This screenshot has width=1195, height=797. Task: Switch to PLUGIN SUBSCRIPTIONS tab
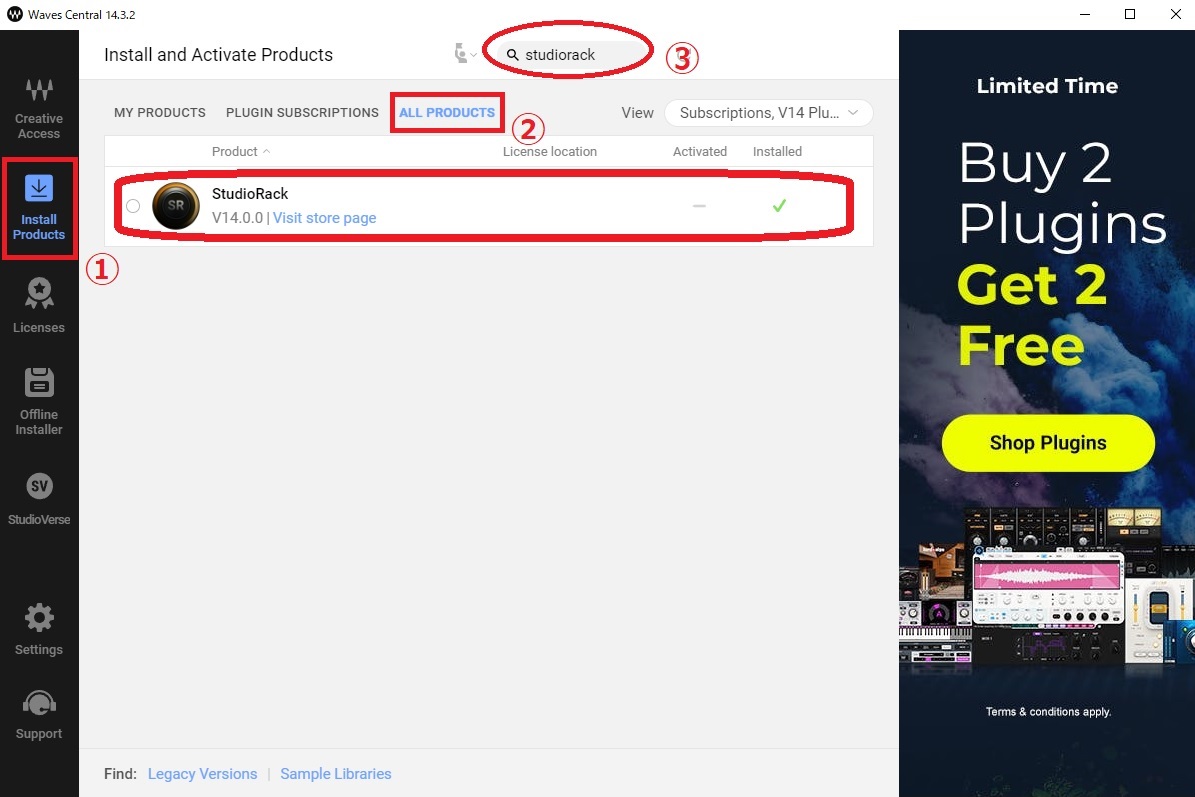pyautogui.click(x=302, y=113)
